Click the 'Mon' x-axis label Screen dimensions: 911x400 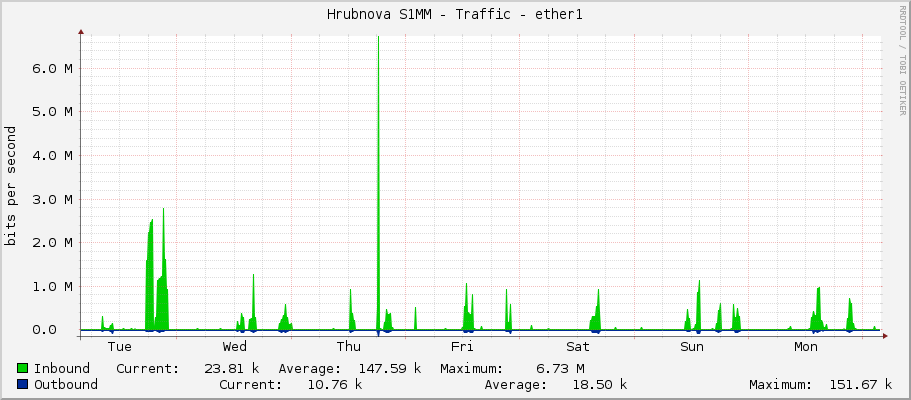coord(806,347)
